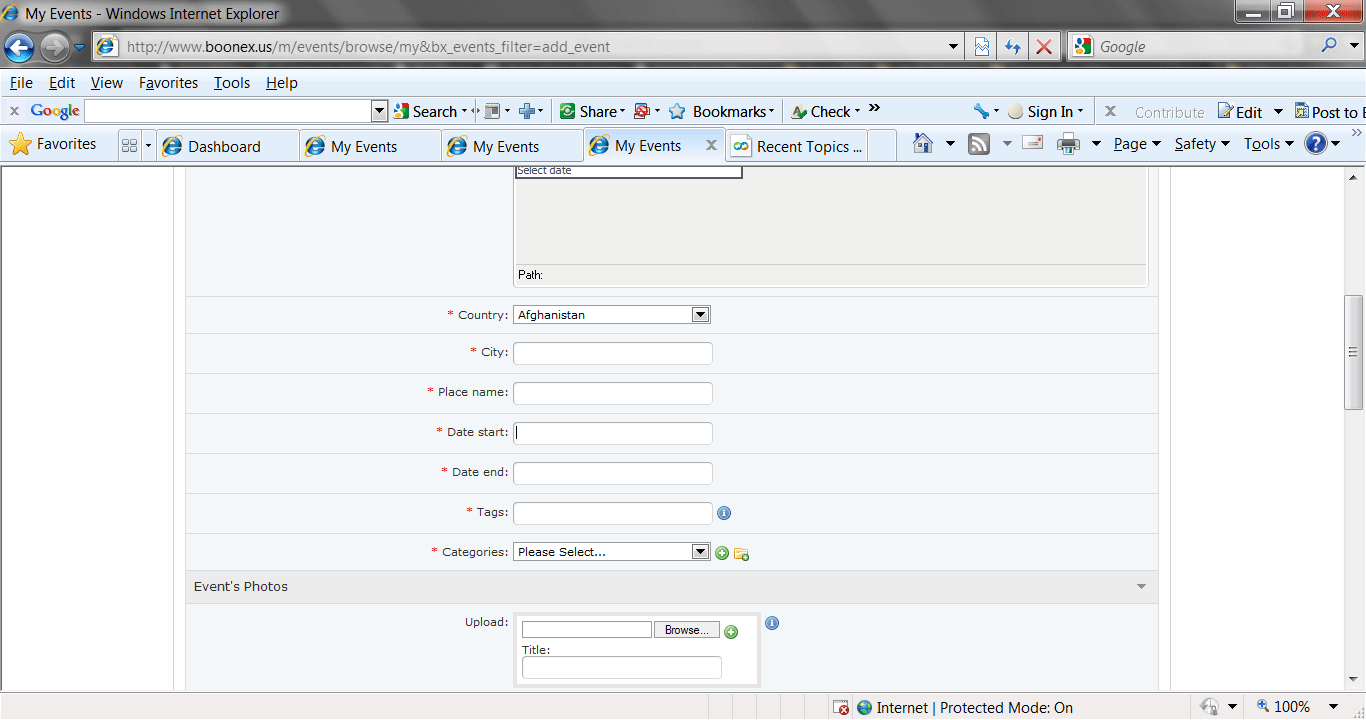The image size is (1366, 720).
Task: Switch to the Dashboard tab
Action: [225, 146]
